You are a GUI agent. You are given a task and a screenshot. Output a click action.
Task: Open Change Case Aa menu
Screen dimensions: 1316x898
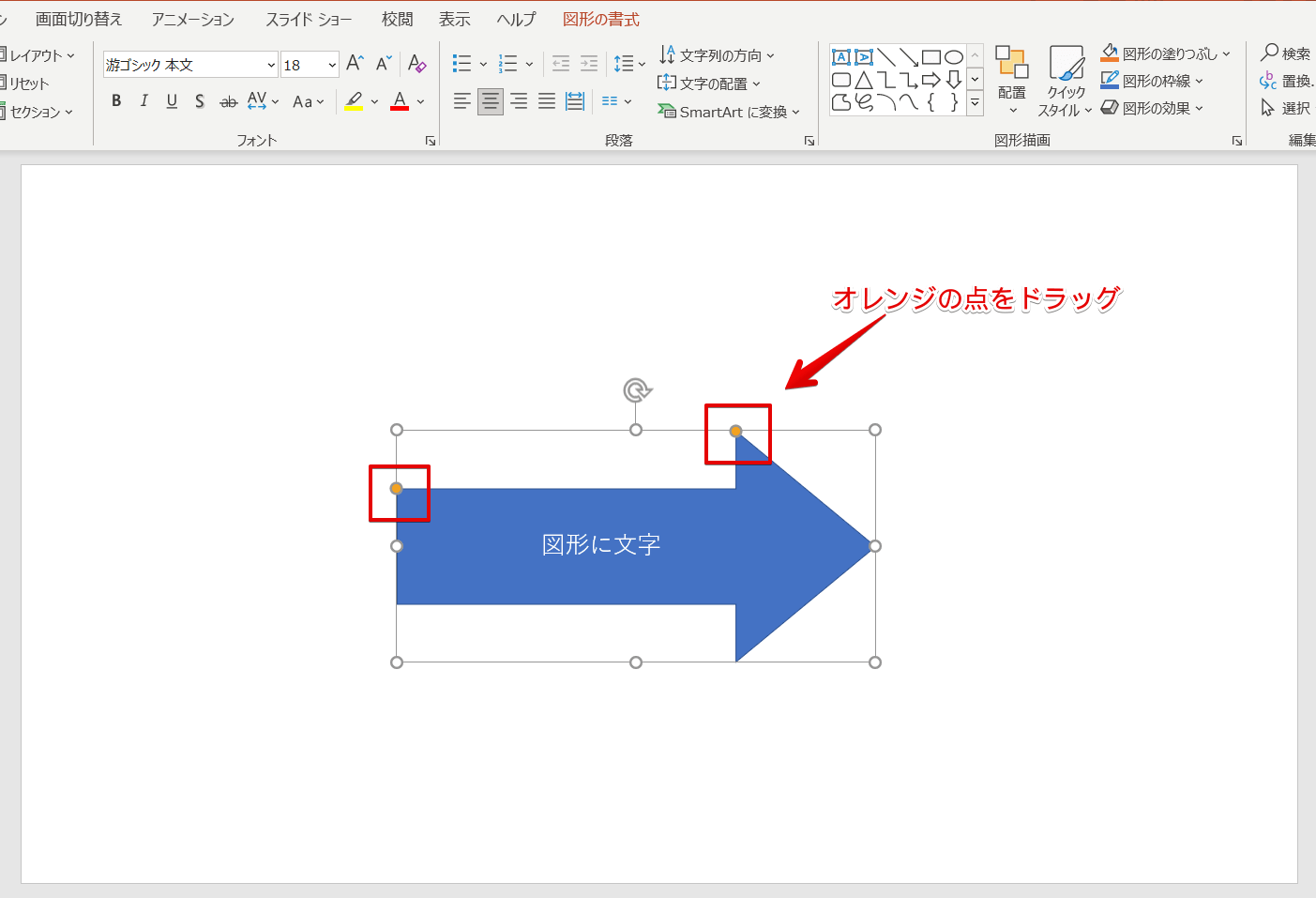click(x=309, y=101)
